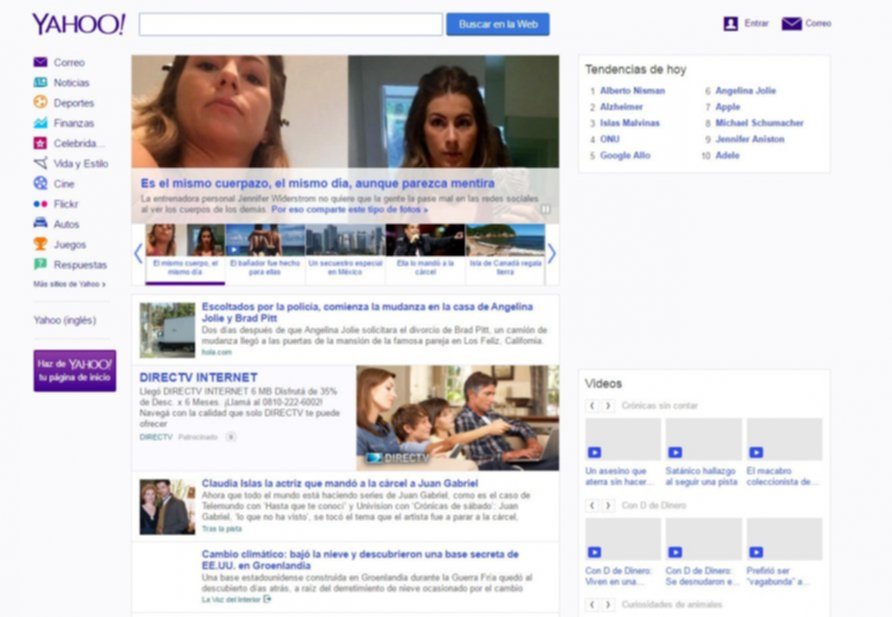
Task: Click the 'Por eso comparte este tipo de fotos' link
Action: pyautogui.click(x=349, y=209)
